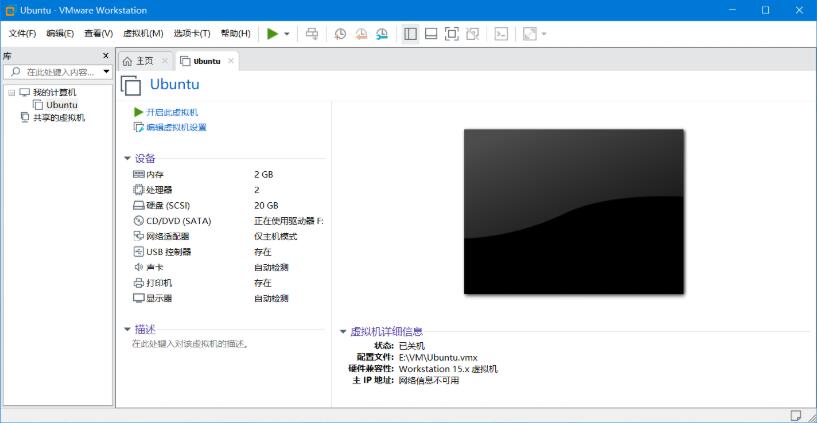This screenshot has width=817, height=423.
Task: Click the USB icon beside USB 控制器
Action: (x=139, y=252)
